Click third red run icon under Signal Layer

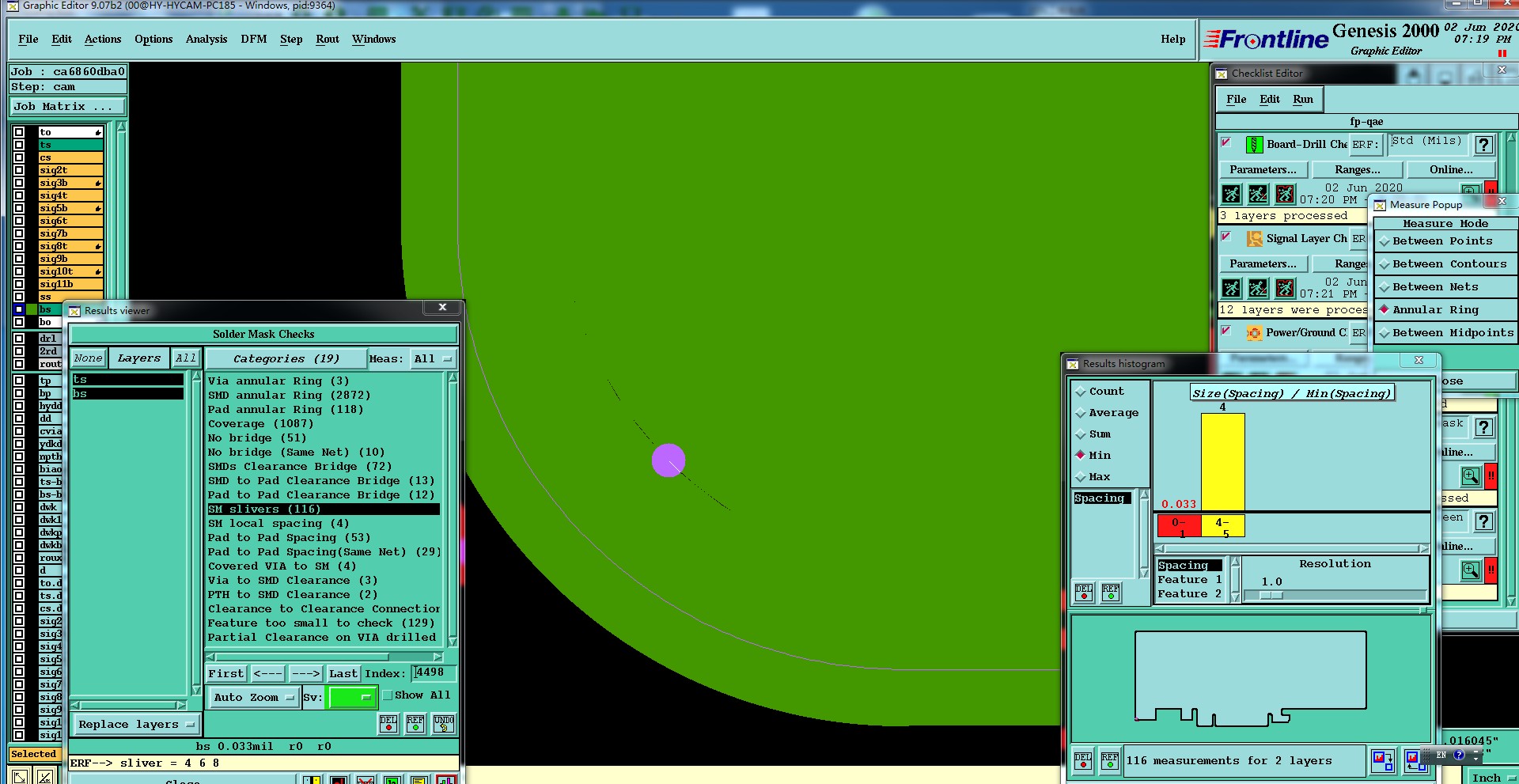tap(1285, 288)
